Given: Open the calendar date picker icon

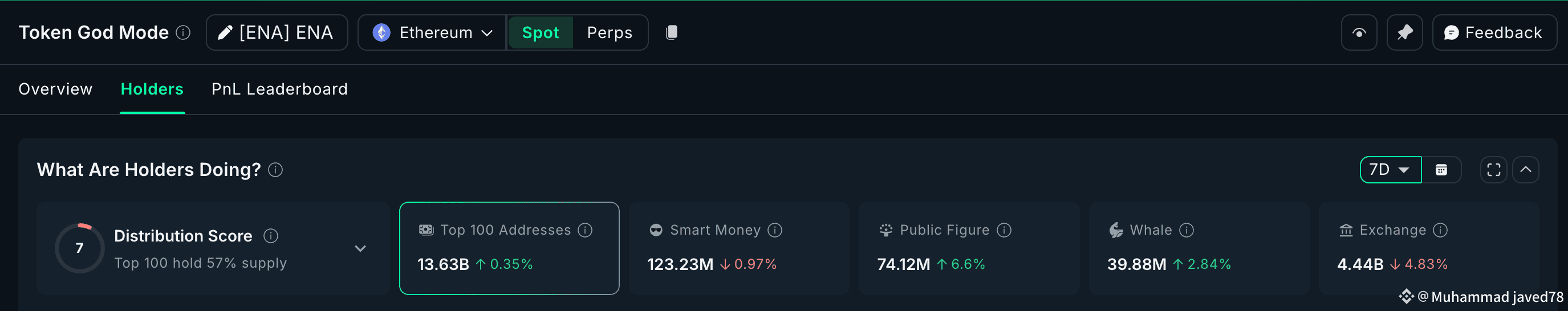Looking at the screenshot, I should click(1441, 170).
